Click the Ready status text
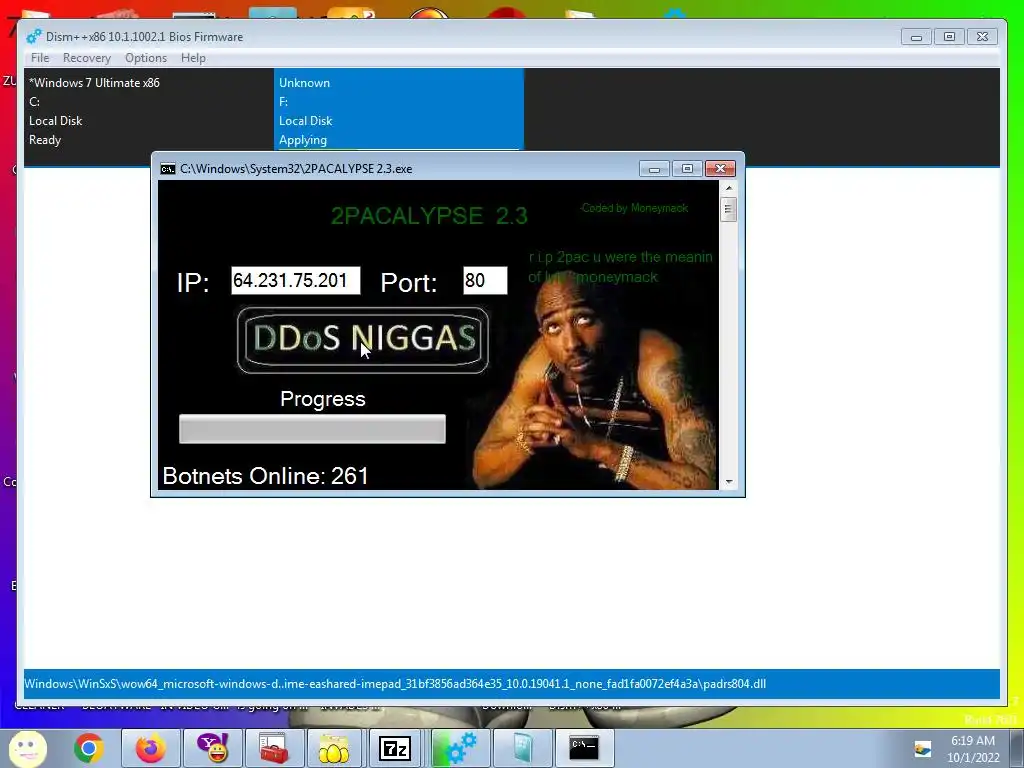 [45, 140]
